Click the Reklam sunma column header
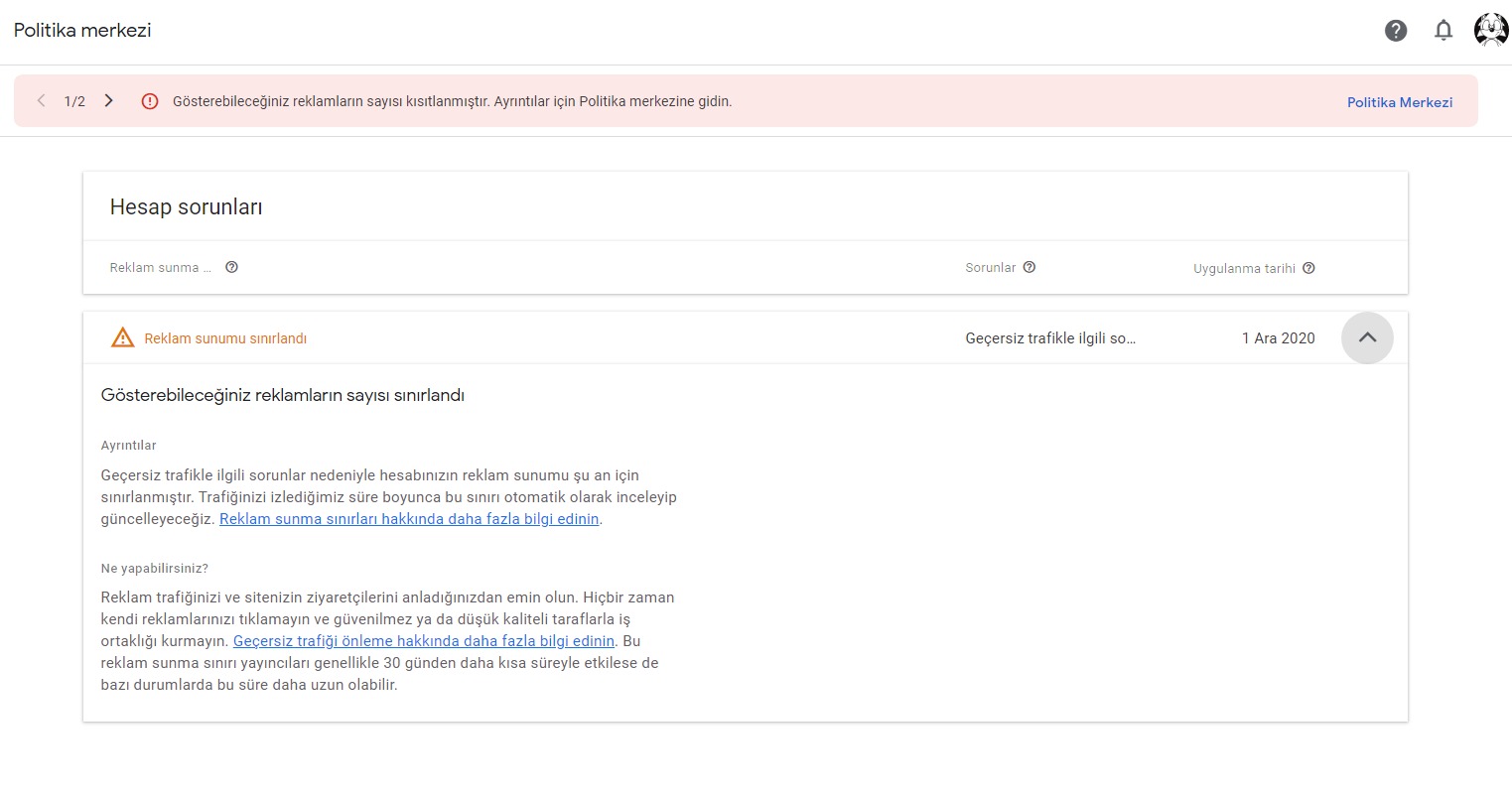1512x796 pixels. (161, 268)
